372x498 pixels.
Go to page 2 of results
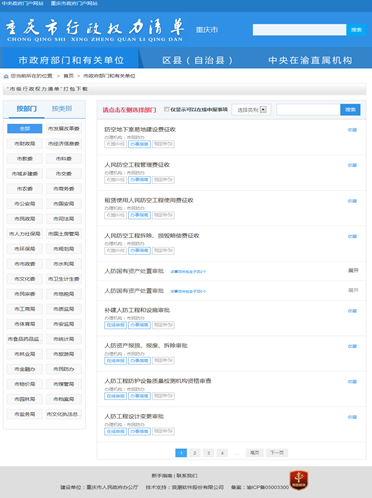pos(195,453)
